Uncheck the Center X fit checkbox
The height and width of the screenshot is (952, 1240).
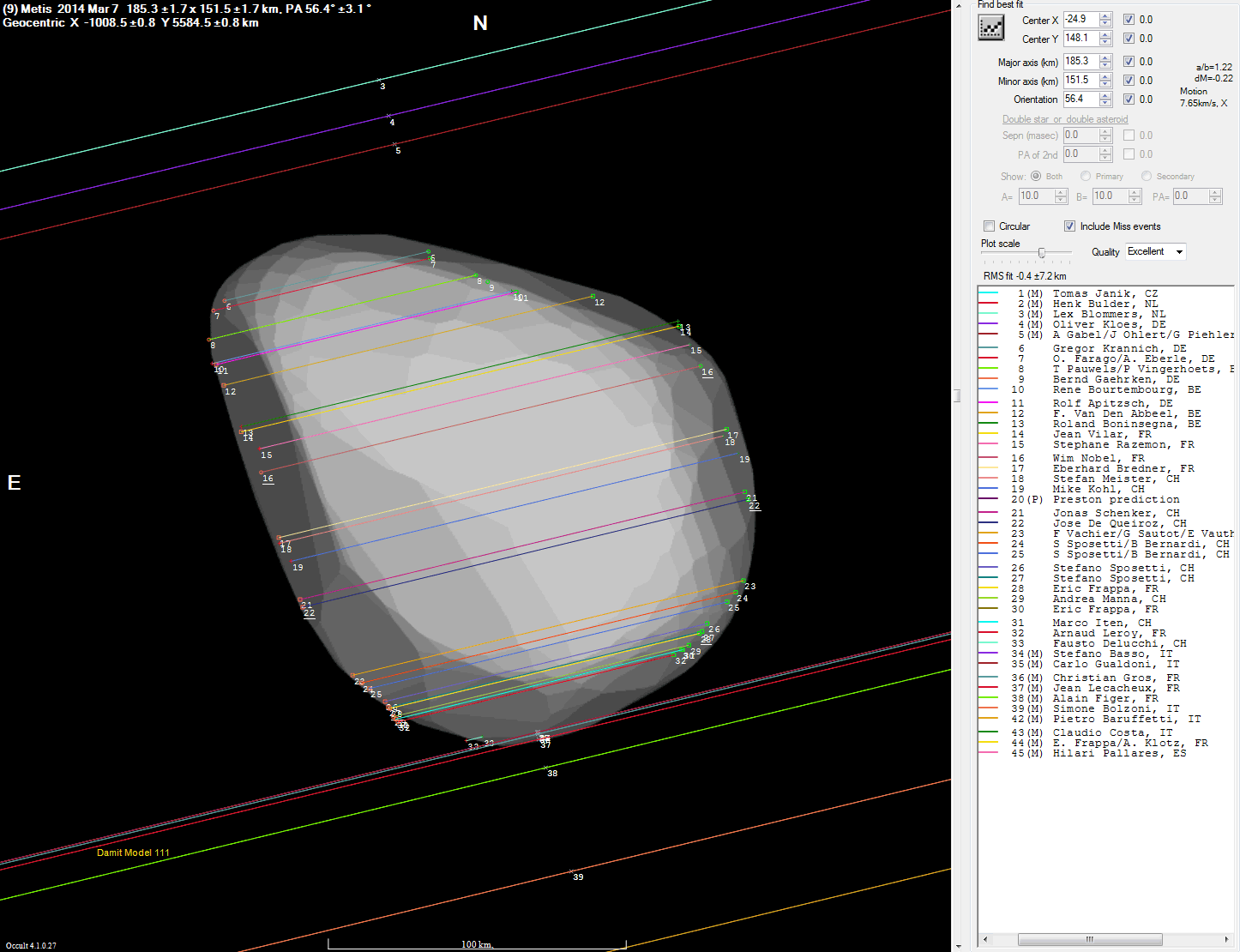coord(1129,20)
